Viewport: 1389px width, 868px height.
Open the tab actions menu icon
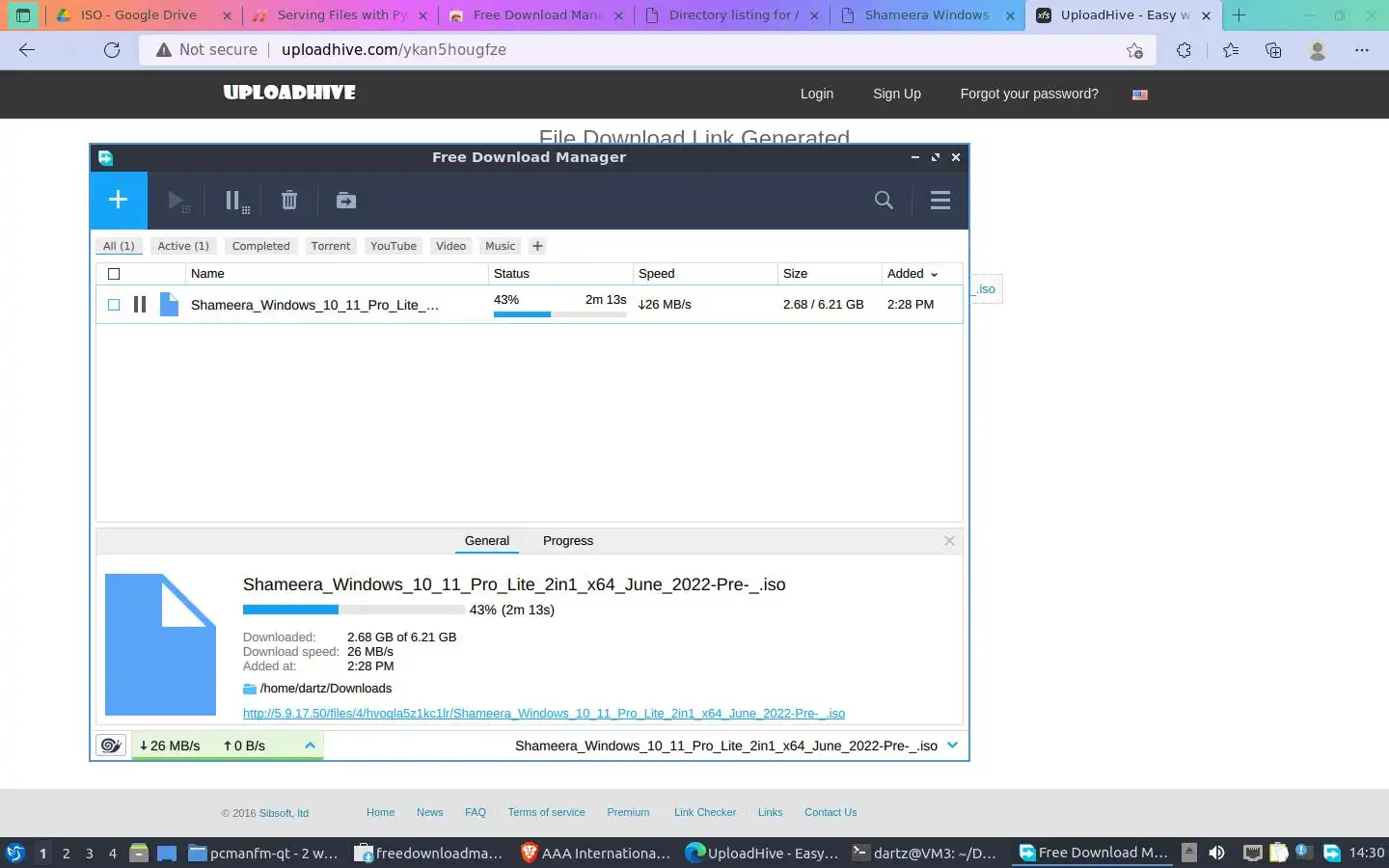[x=23, y=15]
